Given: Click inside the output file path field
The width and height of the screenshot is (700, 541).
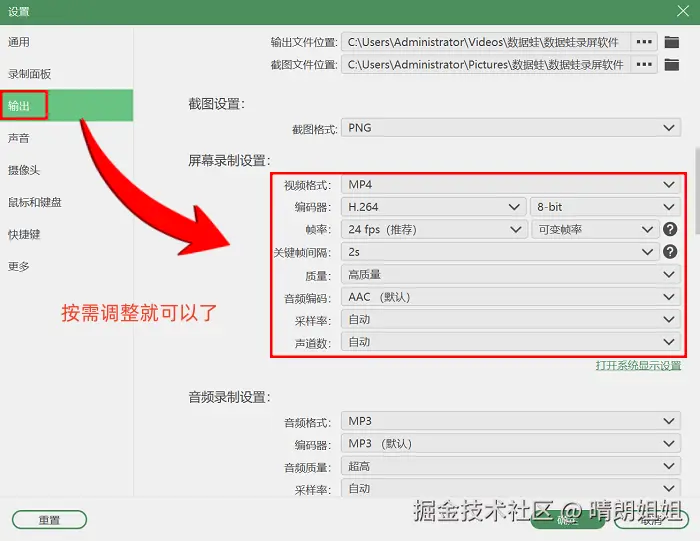Looking at the screenshot, I should (486, 42).
